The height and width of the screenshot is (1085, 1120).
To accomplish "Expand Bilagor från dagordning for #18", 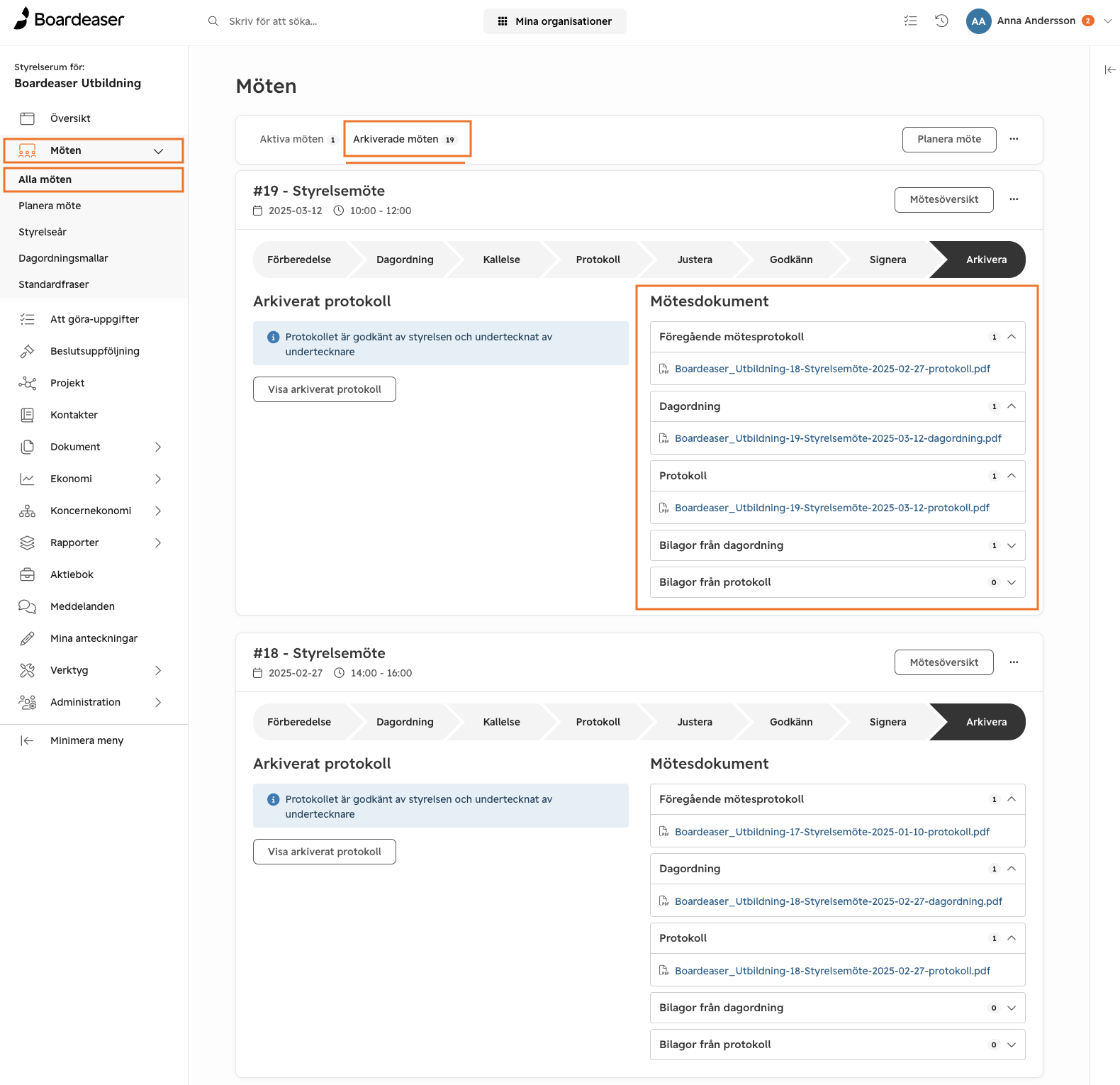I will 1012,1008.
